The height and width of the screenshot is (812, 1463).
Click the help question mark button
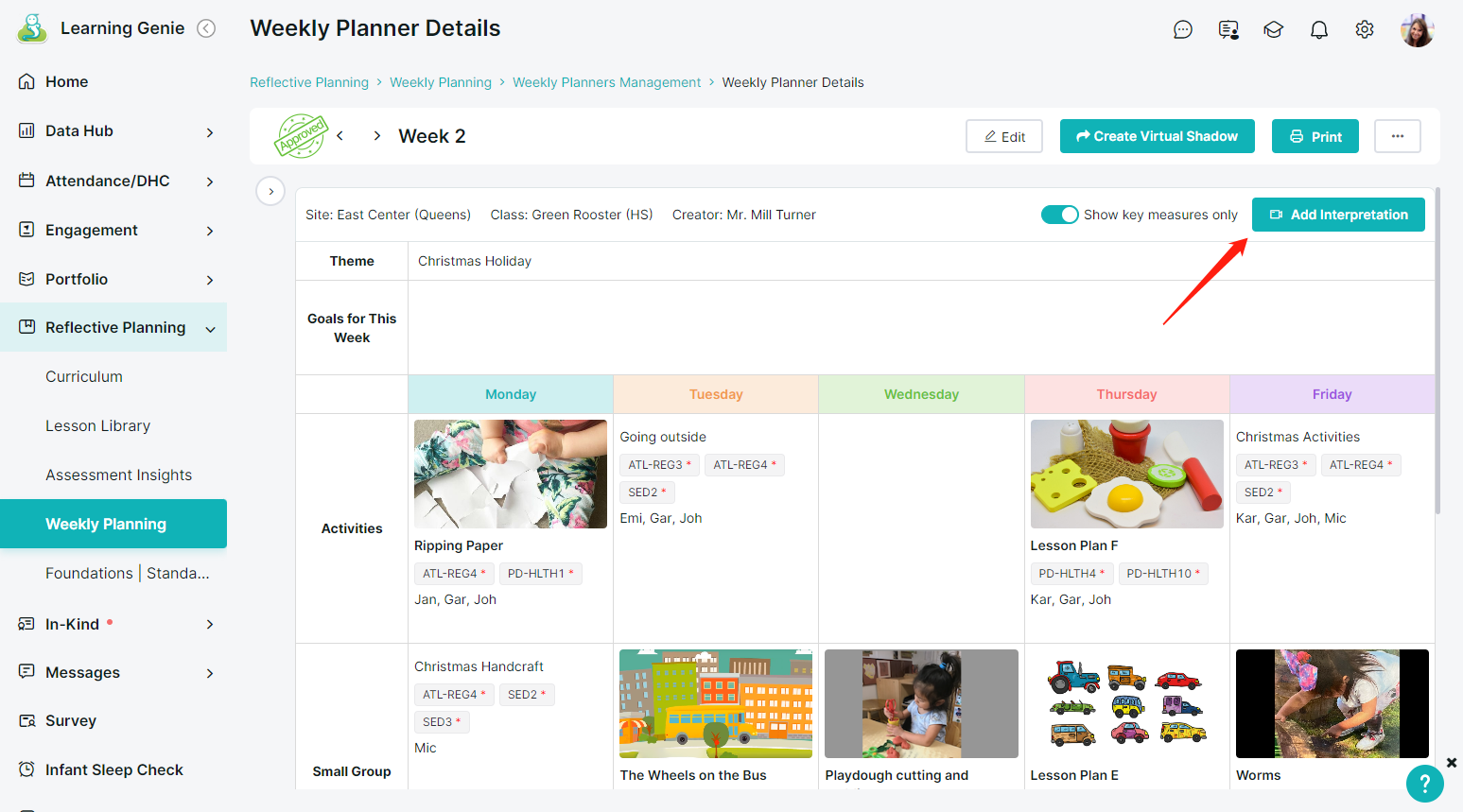[x=1424, y=783]
